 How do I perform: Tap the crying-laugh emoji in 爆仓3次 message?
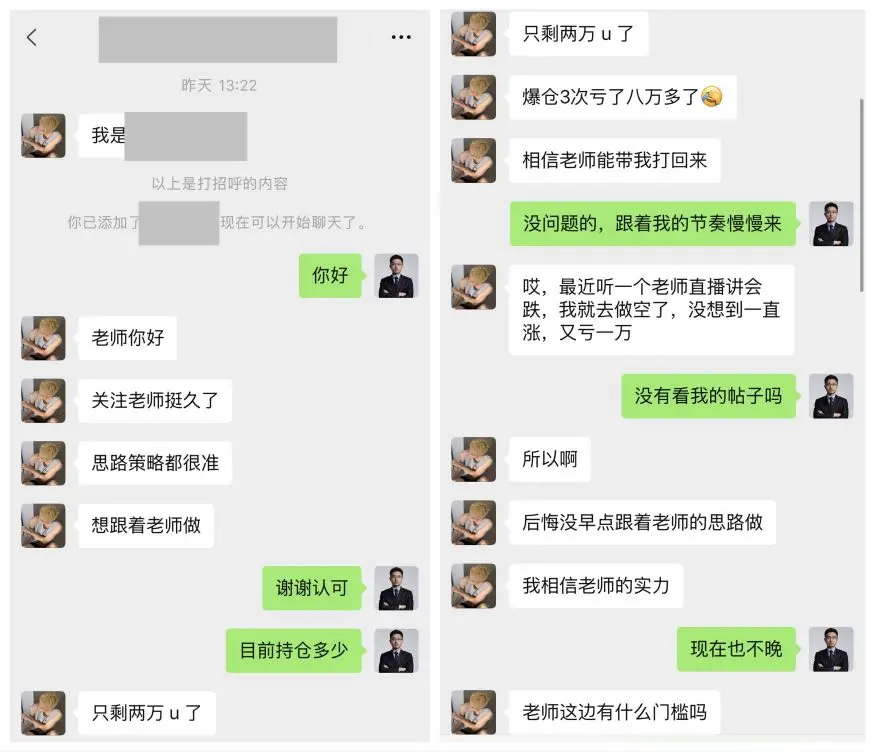point(711,97)
